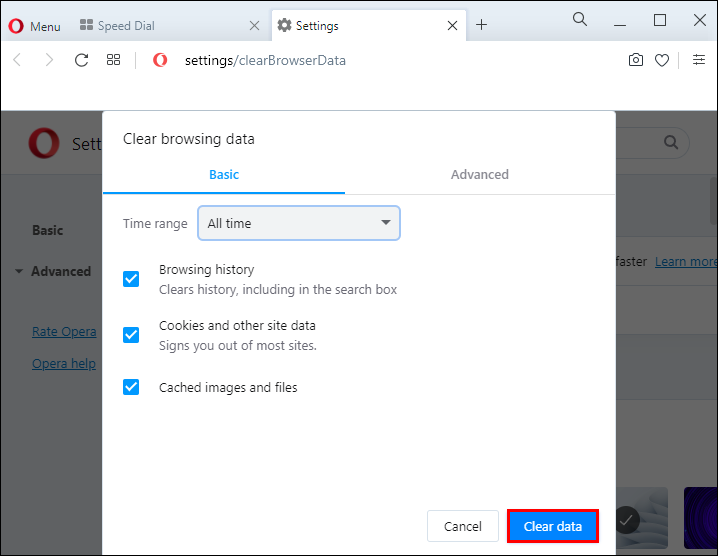718x556 pixels.
Task: Switch to the Speed Dial browser tab
Action: tap(126, 26)
